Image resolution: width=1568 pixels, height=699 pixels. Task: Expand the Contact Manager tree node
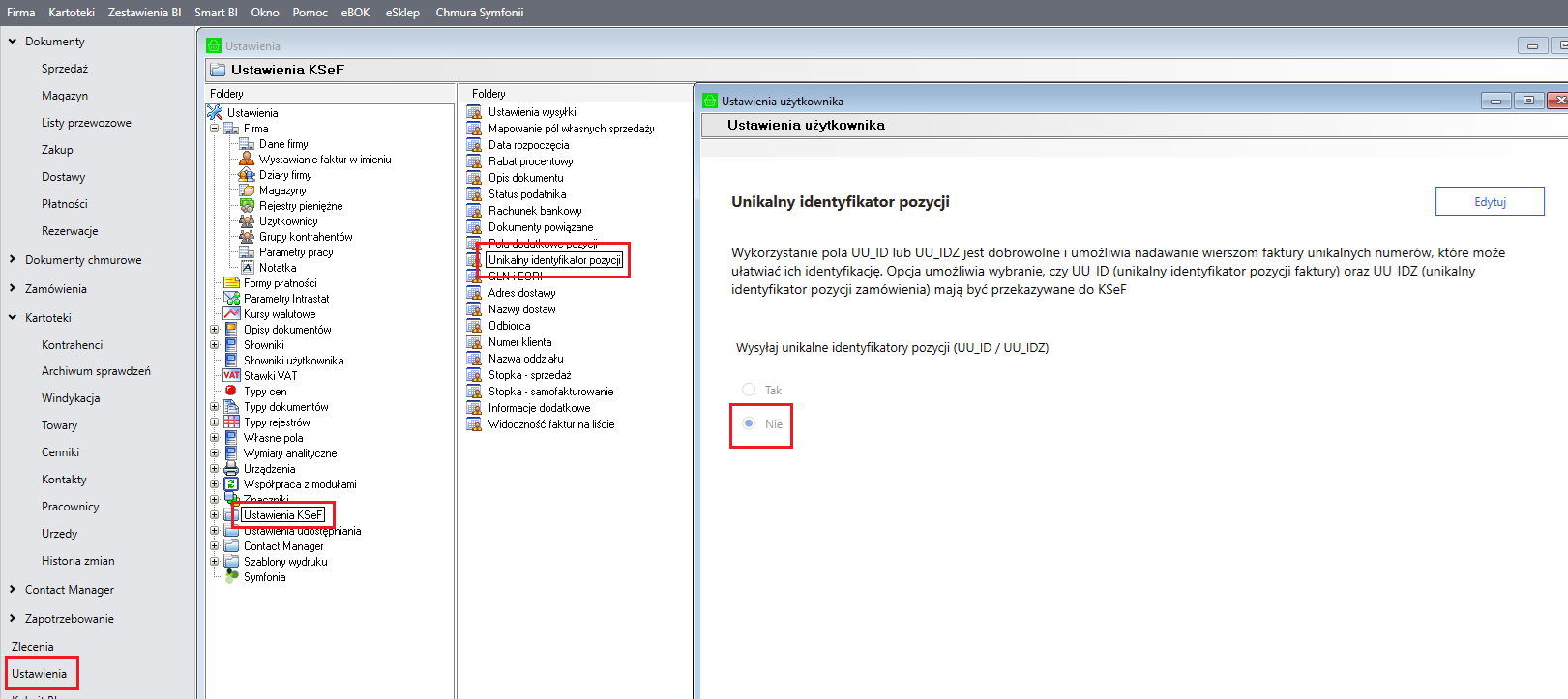[x=215, y=546]
